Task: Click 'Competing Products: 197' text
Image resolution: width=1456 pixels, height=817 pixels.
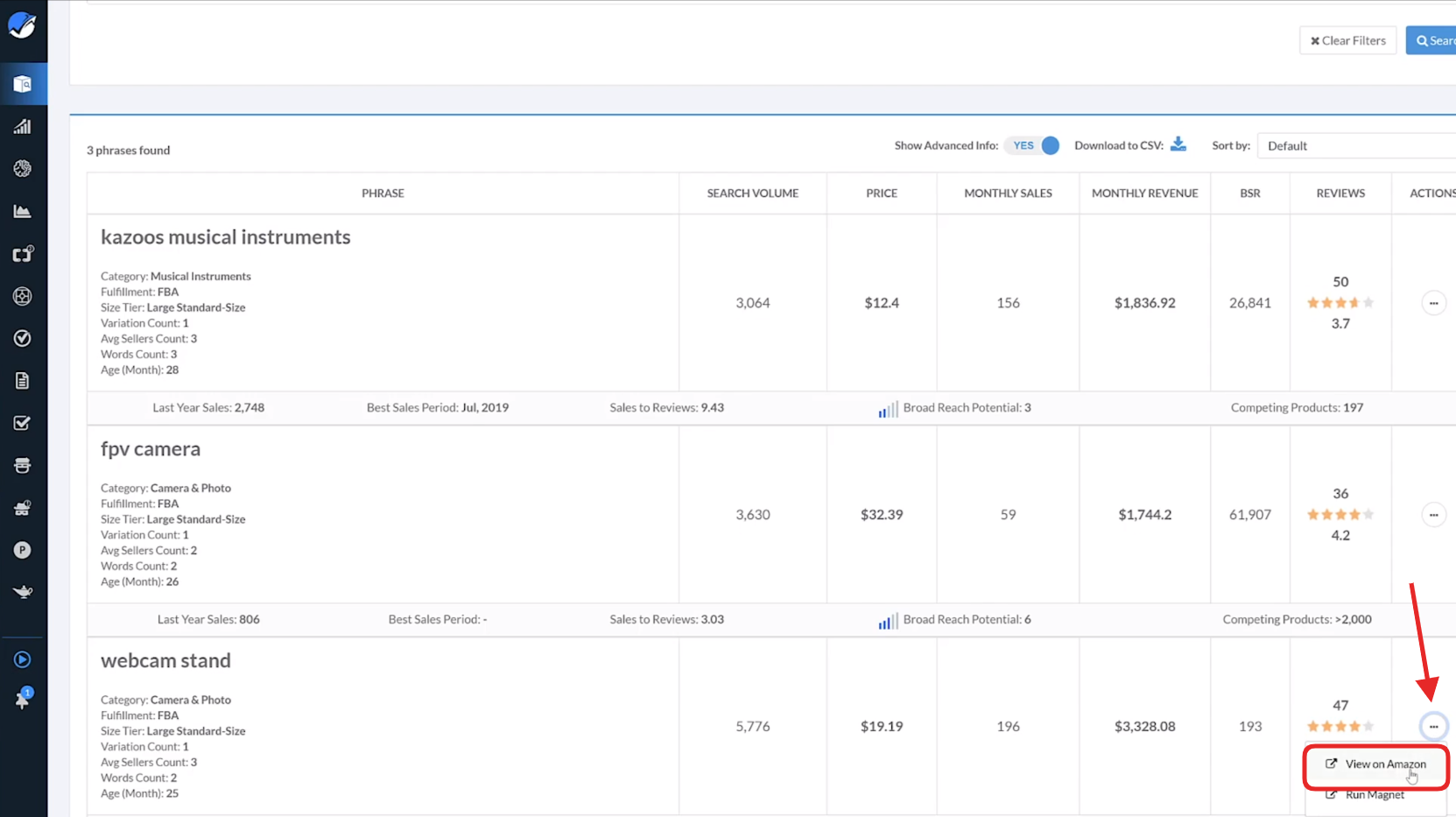Action: coord(1297,408)
